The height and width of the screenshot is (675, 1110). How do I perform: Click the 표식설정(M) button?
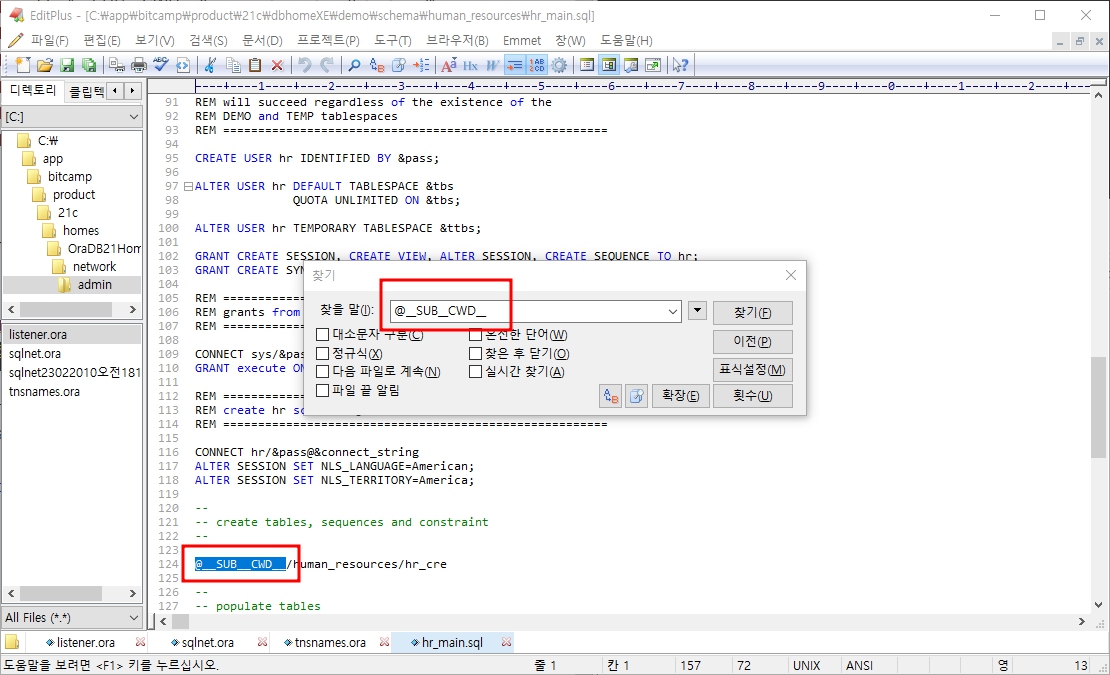753,369
